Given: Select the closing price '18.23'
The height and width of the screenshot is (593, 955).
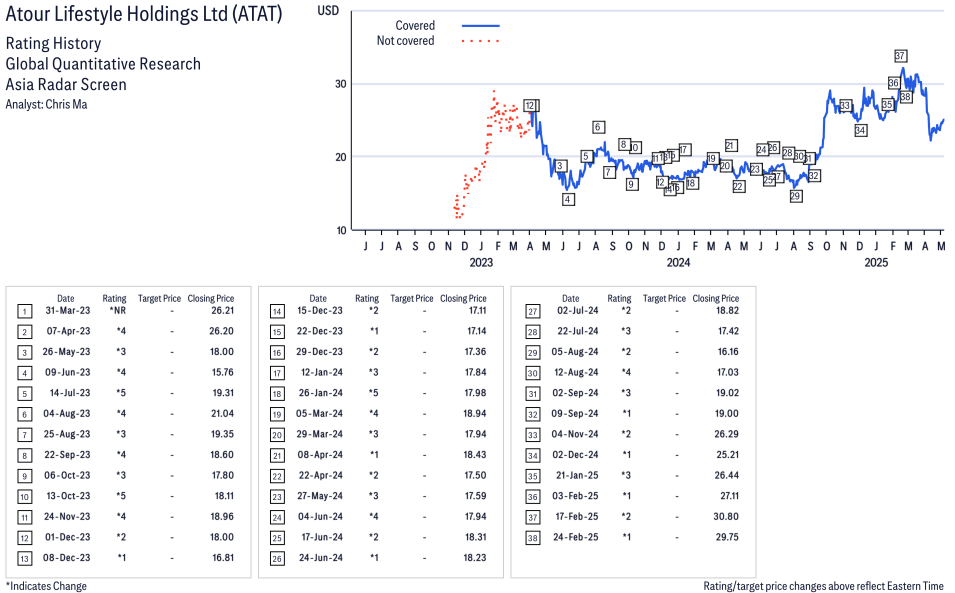Looking at the screenshot, I should 475,558.
